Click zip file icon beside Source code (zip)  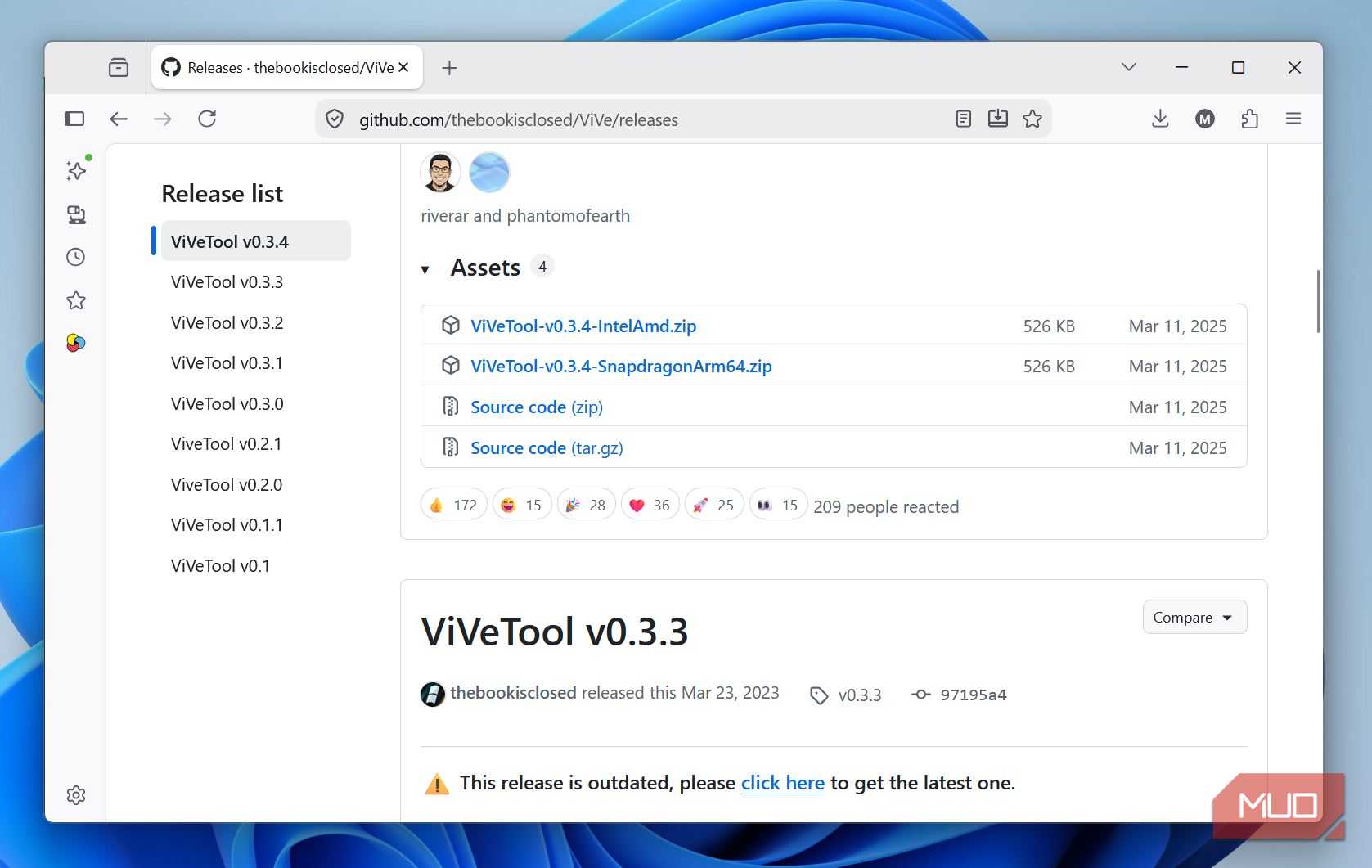coord(450,406)
